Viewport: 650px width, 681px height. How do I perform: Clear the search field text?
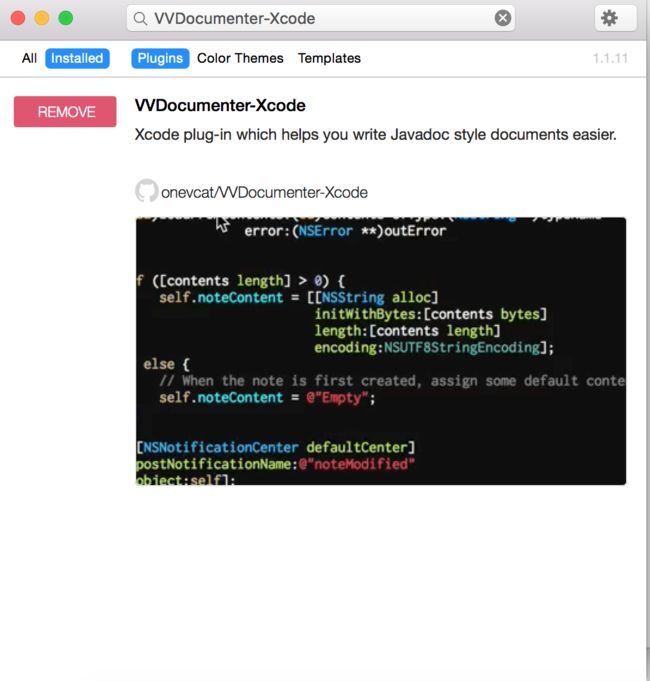pos(503,18)
